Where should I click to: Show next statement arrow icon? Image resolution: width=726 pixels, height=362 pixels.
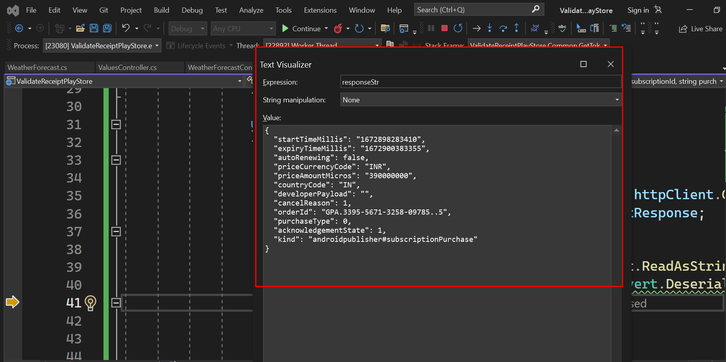click(476, 29)
